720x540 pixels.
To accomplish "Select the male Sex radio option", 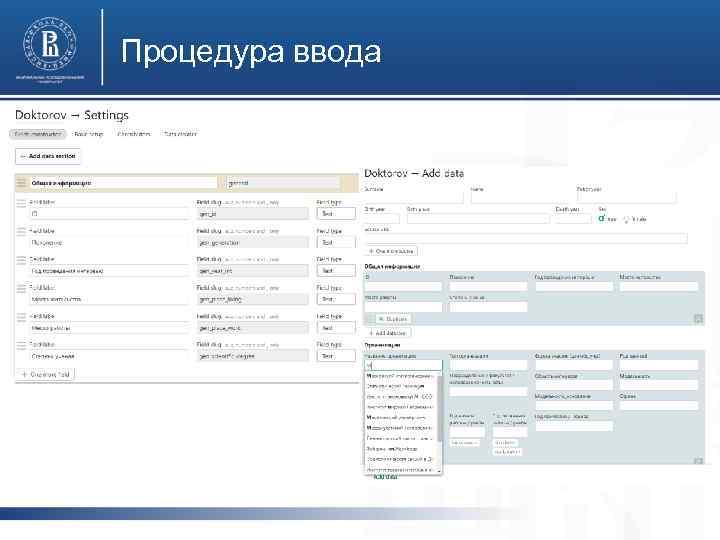I will click(601, 219).
